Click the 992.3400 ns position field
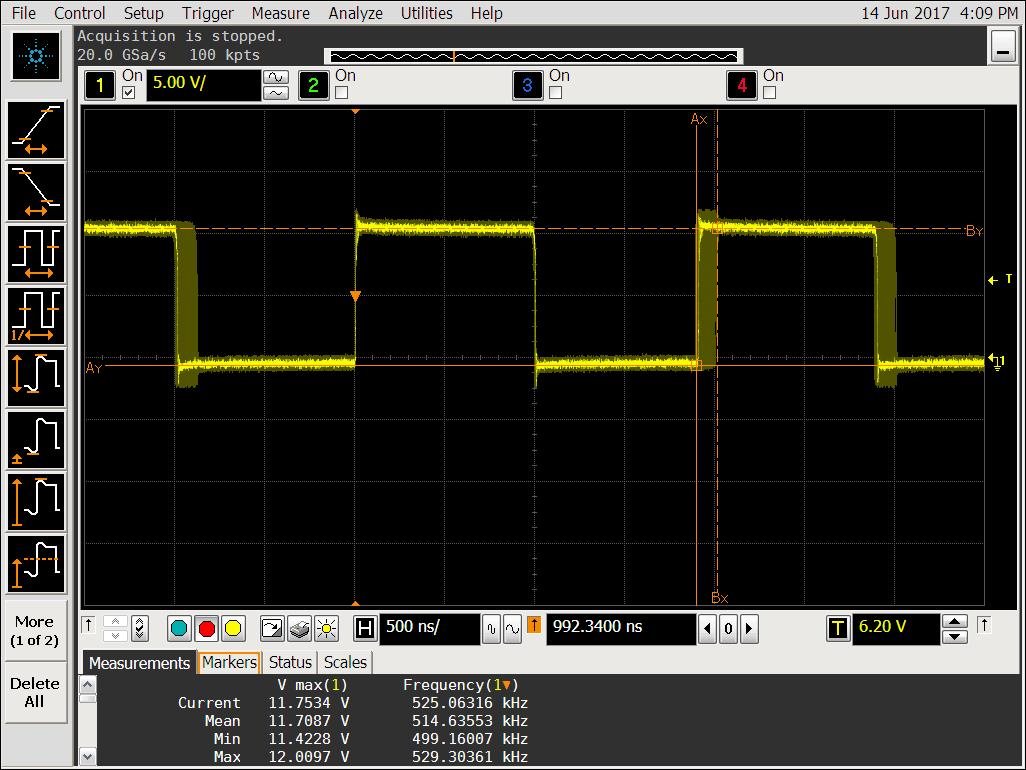 tap(621, 629)
